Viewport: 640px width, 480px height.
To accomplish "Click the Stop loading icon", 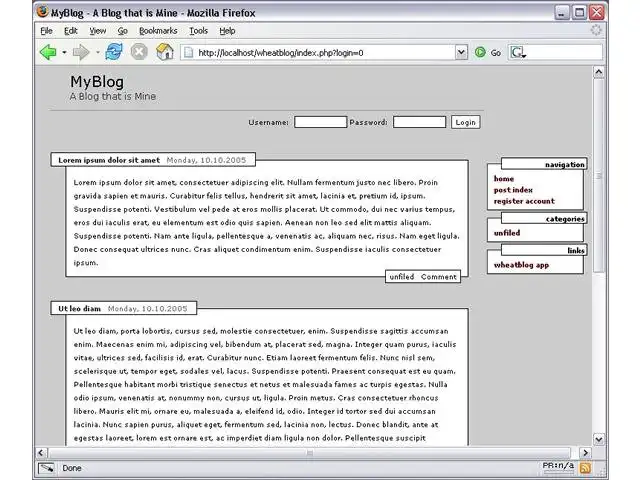I will click(139, 52).
